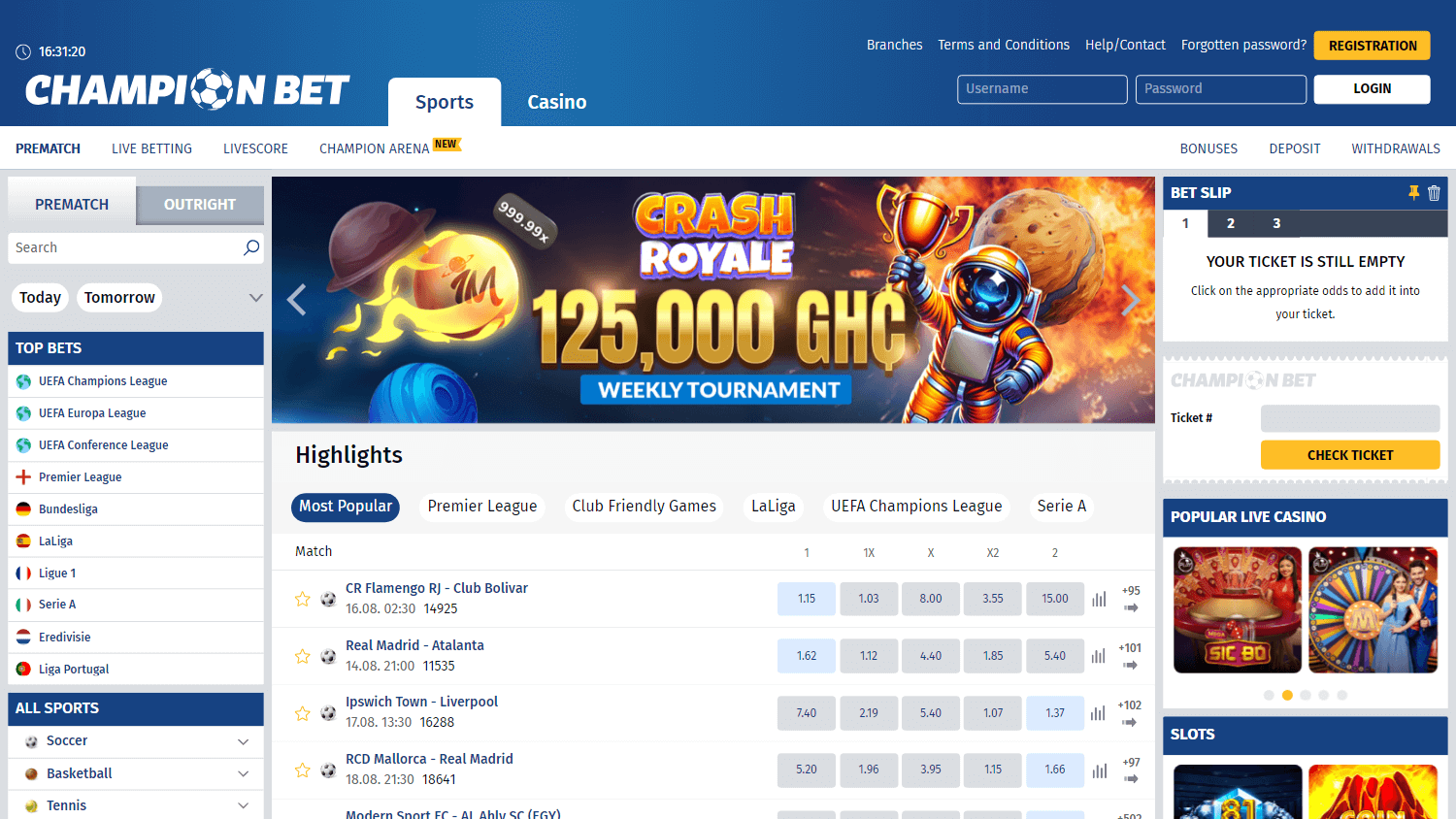Screen dimensions: 1456x819
Task: Select Club Friendly Games highlights filter
Action: (x=645, y=507)
